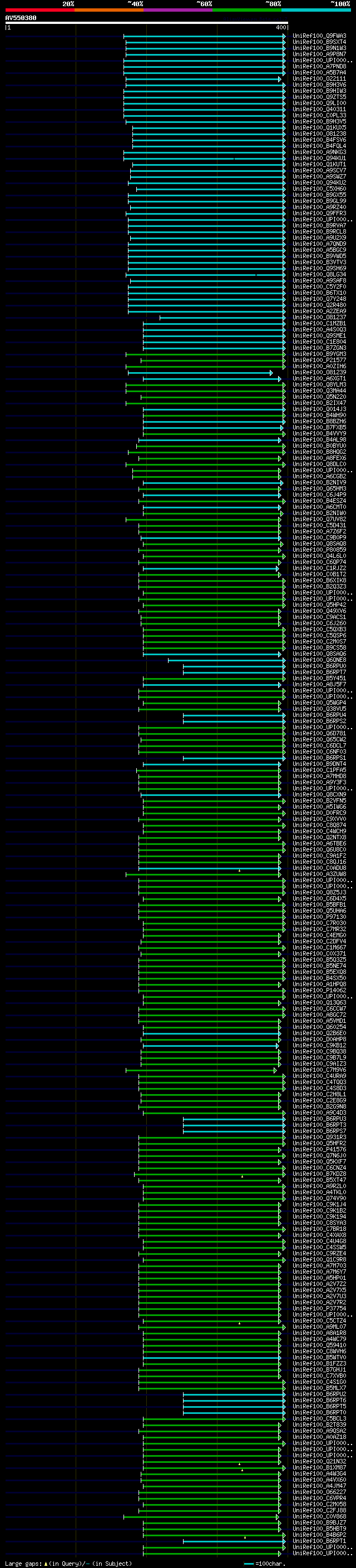Select the UniRef100_B6RPS7 label
The width and height of the screenshot is (356, 1568).
point(319,1131)
